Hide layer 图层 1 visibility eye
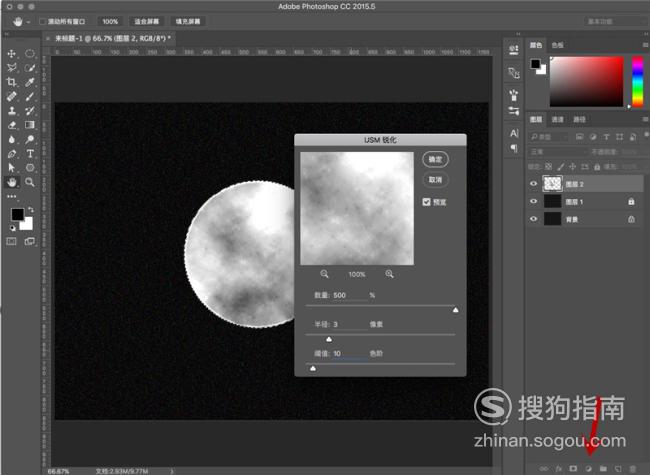The height and width of the screenshot is (475, 650). pyautogui.click(x=534, y=201)
